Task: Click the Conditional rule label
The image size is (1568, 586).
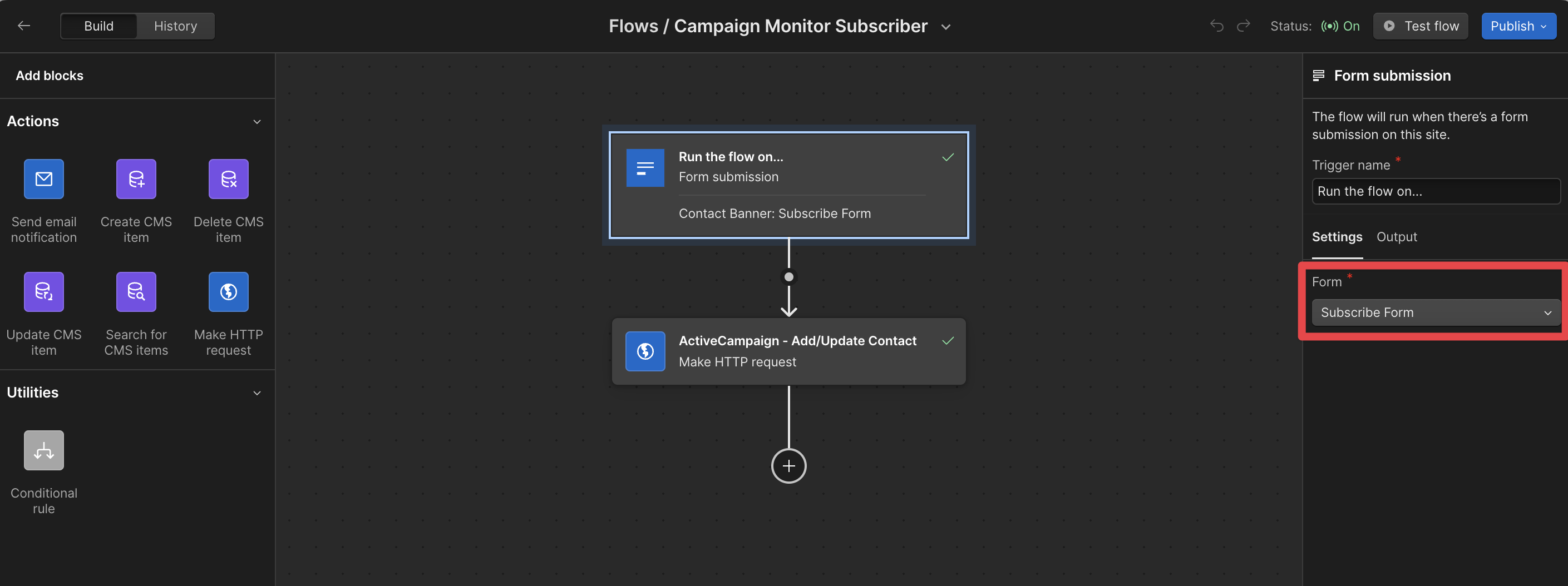Action: click(44, 501)
